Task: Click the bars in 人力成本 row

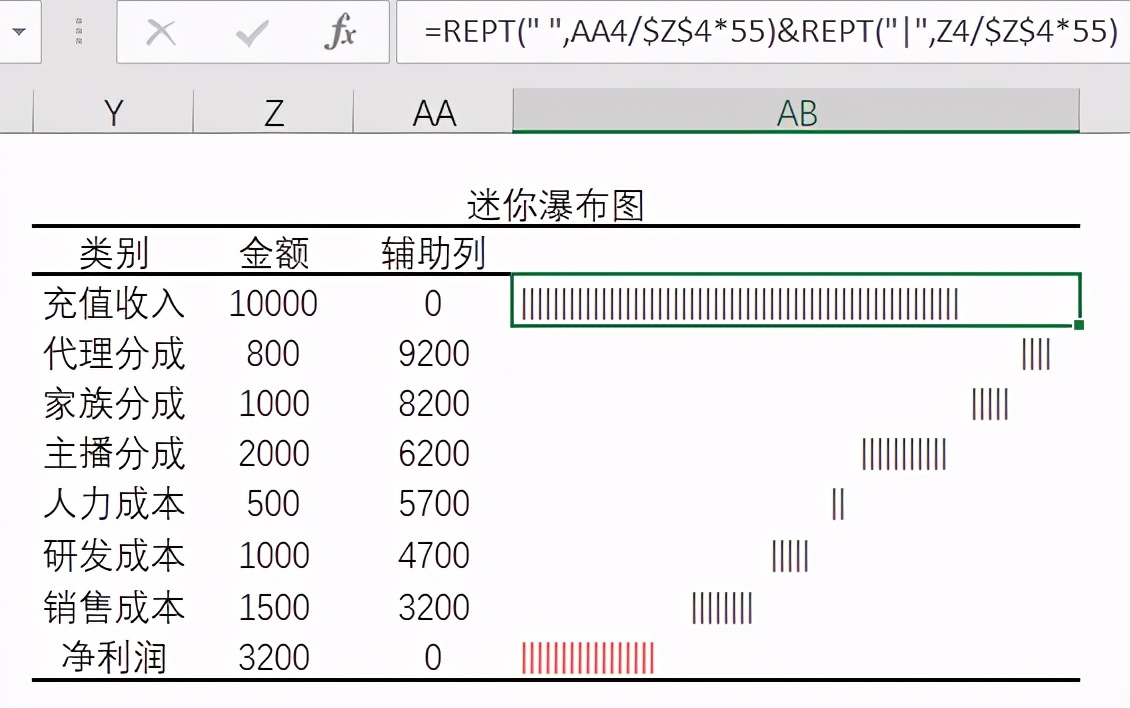Action: click(x=838, y=504)
